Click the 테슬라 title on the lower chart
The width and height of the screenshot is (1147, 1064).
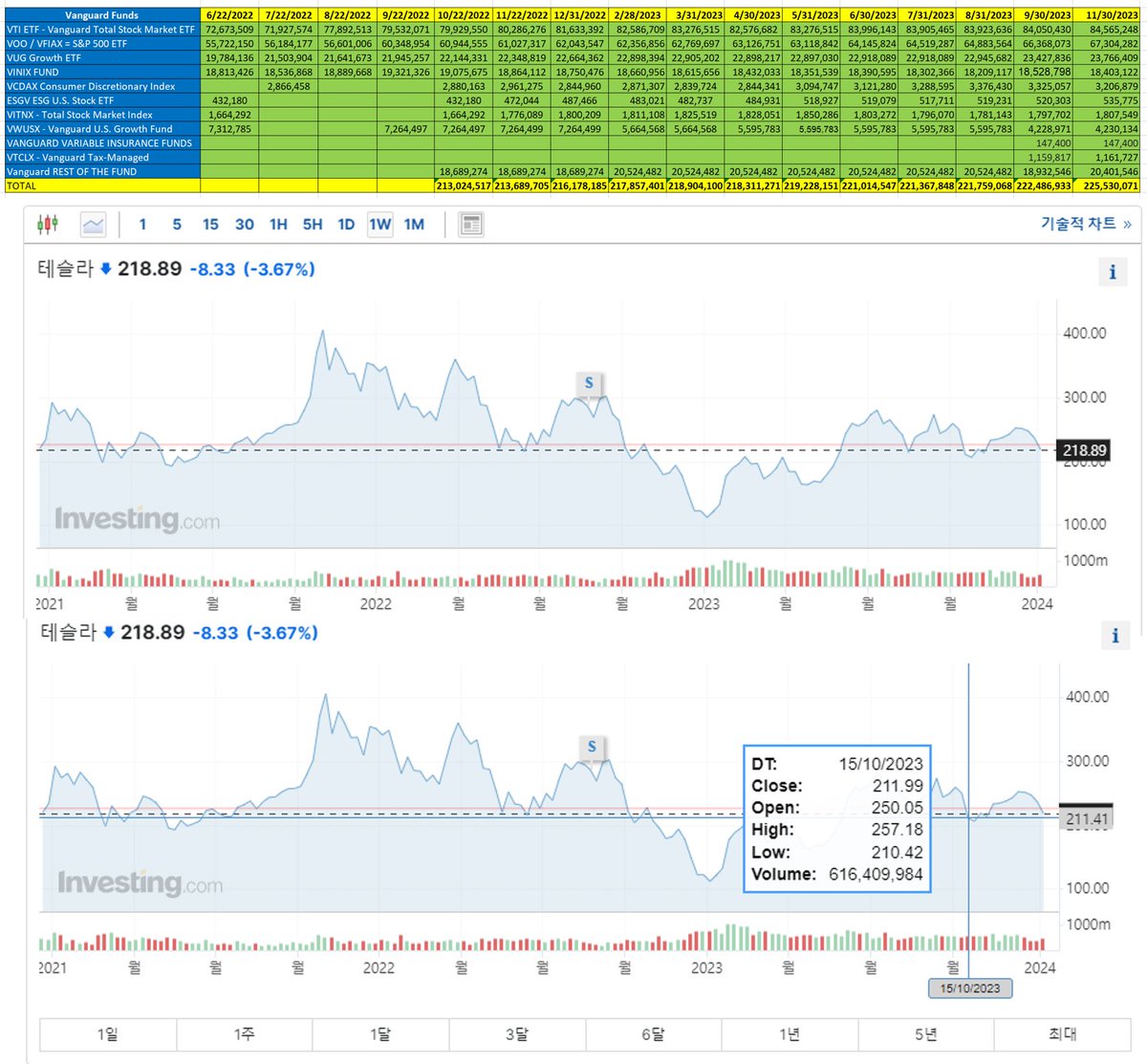68,632
